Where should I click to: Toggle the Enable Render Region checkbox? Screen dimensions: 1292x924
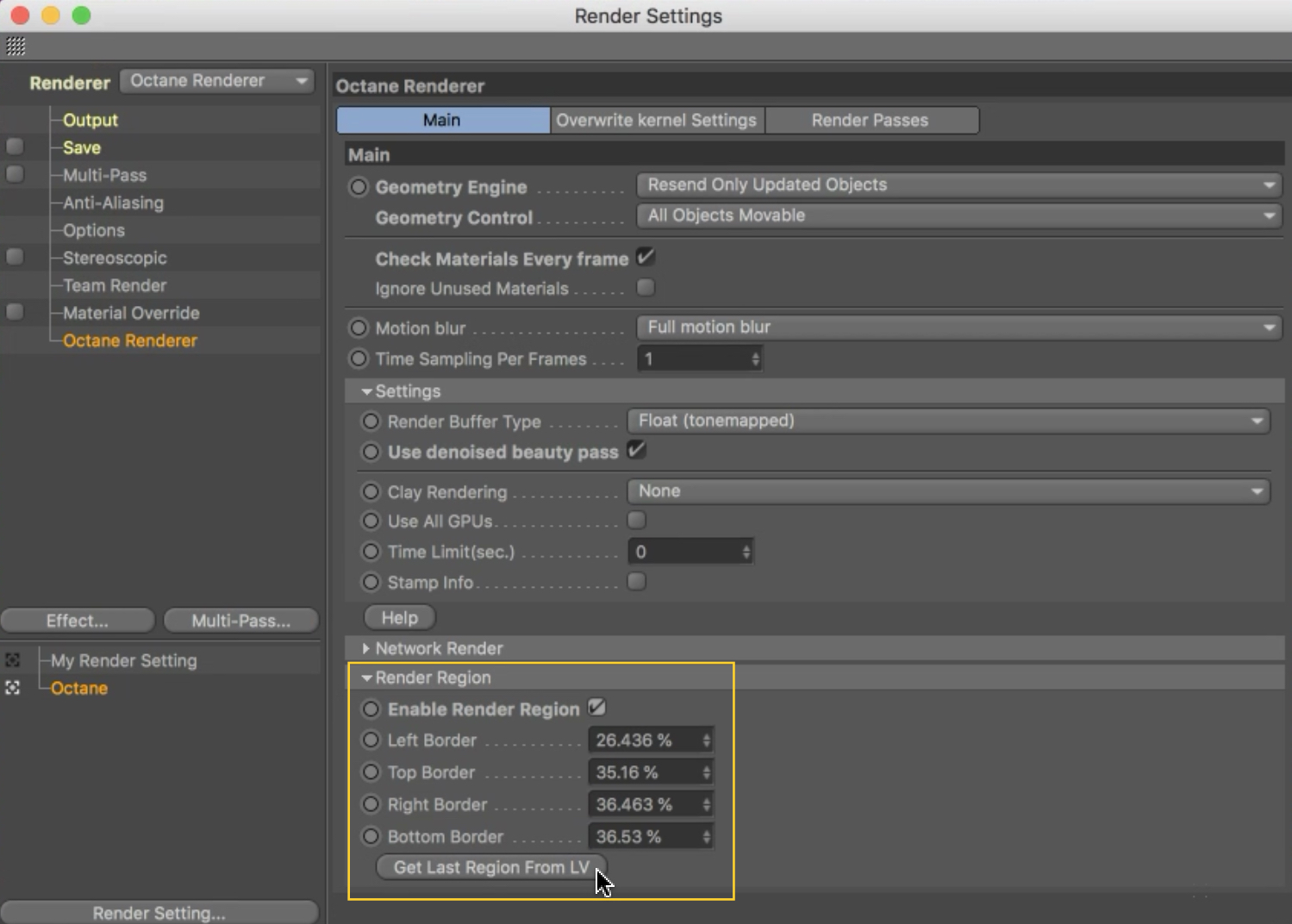tap(596, 708)
